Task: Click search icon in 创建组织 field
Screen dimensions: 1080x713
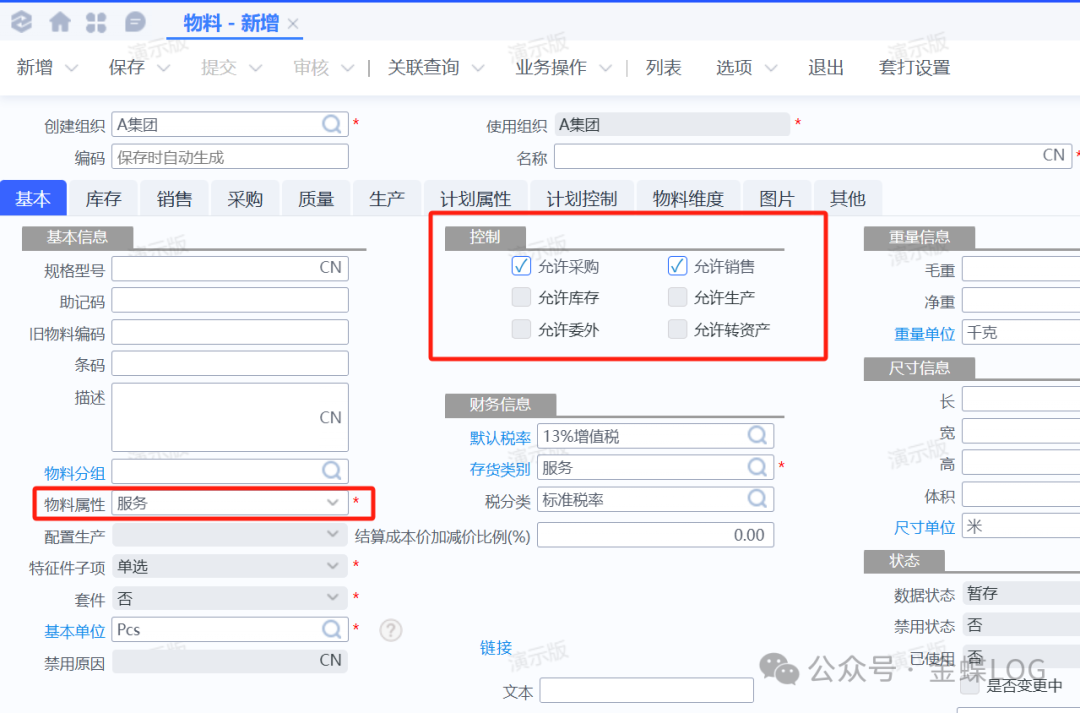Action: pos(332,125)
